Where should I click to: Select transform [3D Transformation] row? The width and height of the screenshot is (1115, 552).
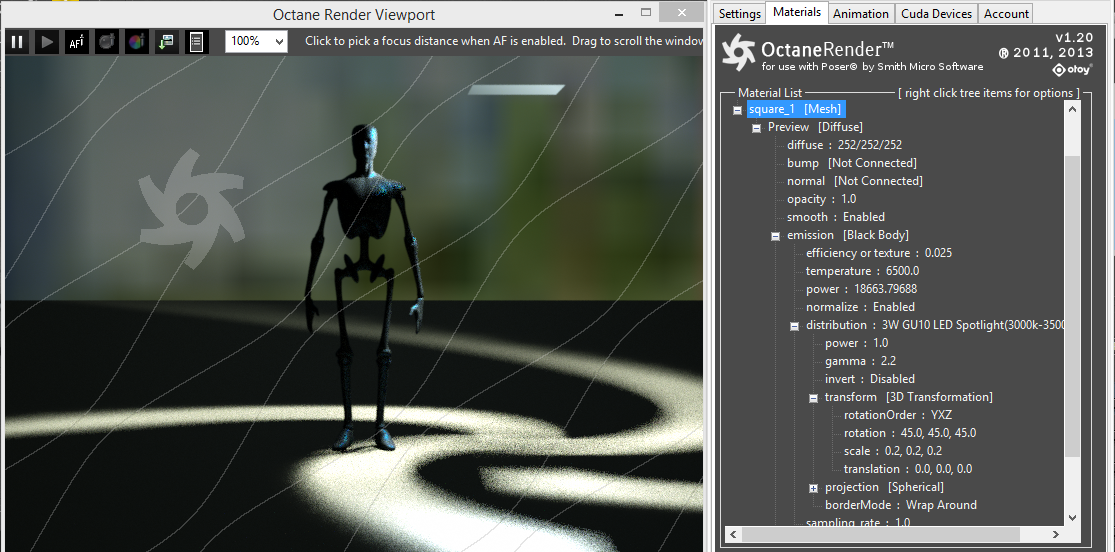pyautogui.click(x=908, y=397)
